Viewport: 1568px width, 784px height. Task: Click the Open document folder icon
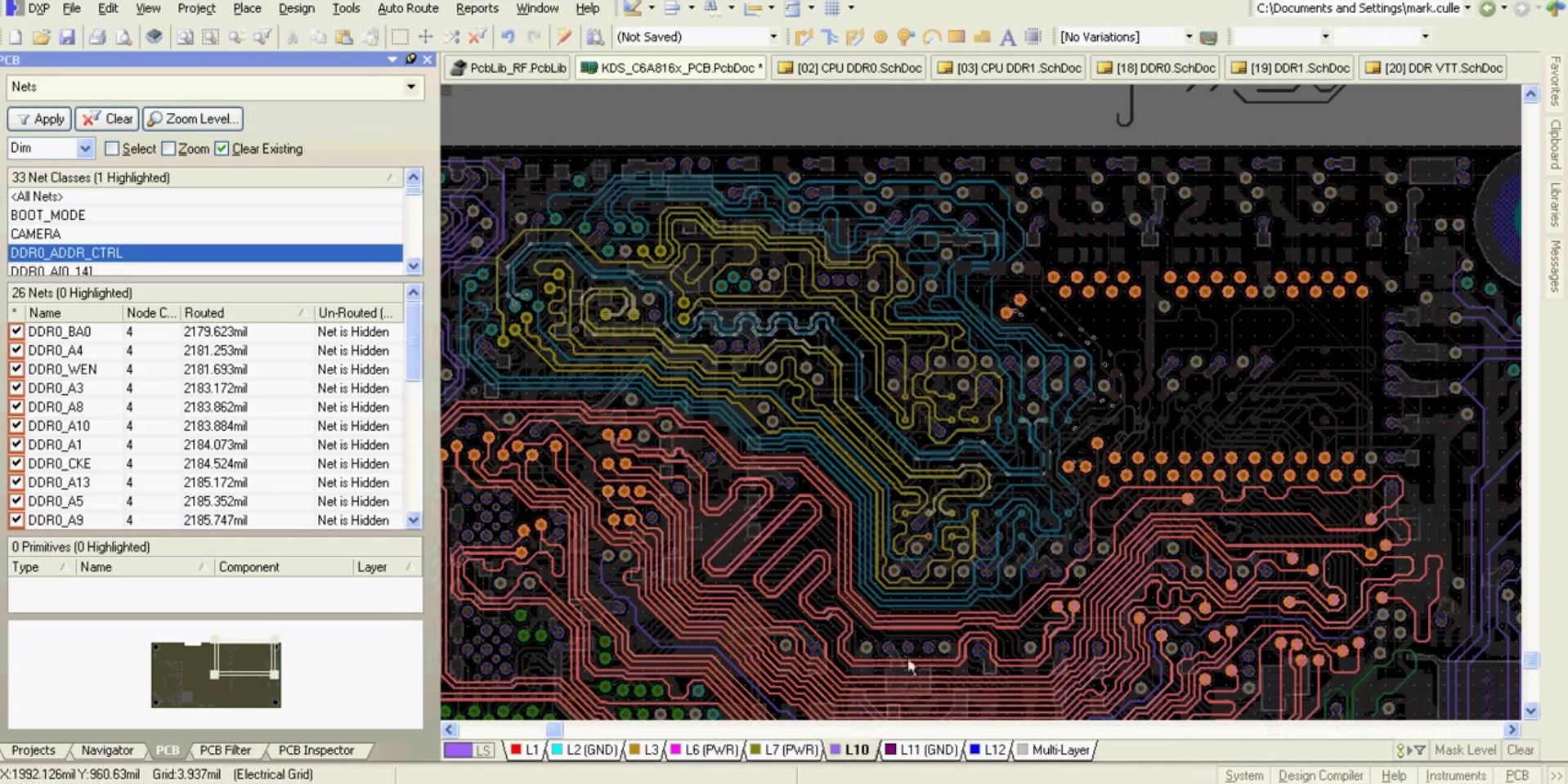point(41,37)
